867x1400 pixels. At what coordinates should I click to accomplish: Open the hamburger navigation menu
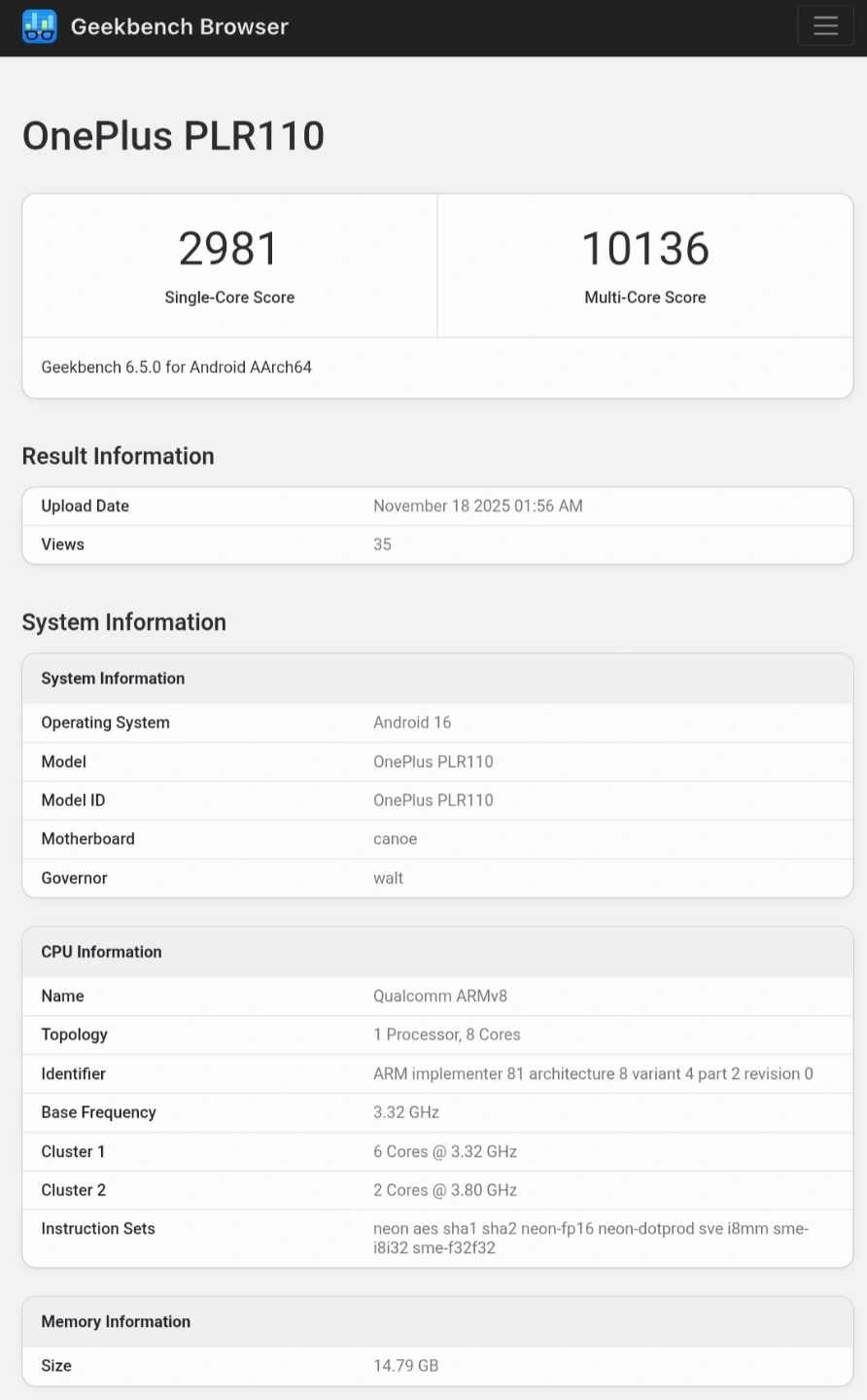pyautogui.click(x=825, y=26)
